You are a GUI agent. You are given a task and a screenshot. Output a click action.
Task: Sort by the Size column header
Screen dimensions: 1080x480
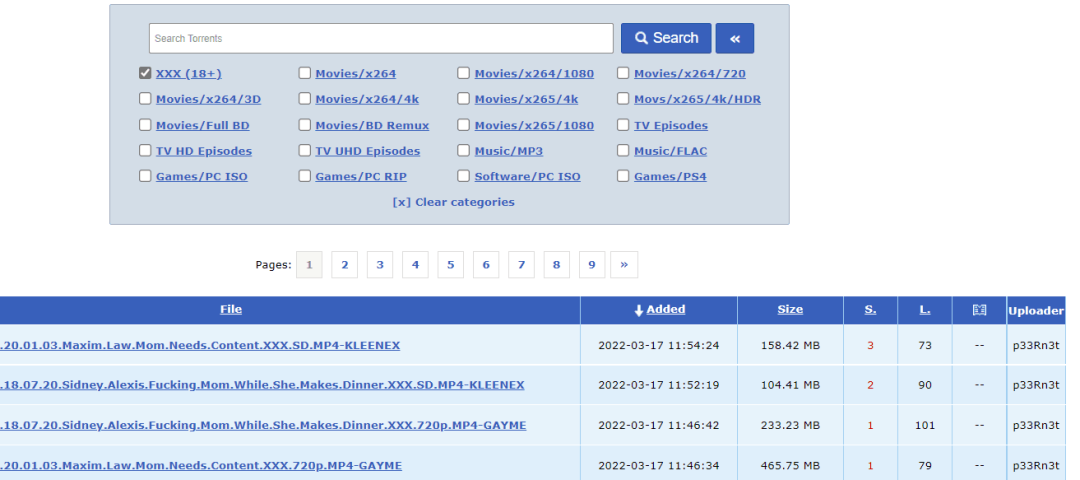click(x=790, y=309)
